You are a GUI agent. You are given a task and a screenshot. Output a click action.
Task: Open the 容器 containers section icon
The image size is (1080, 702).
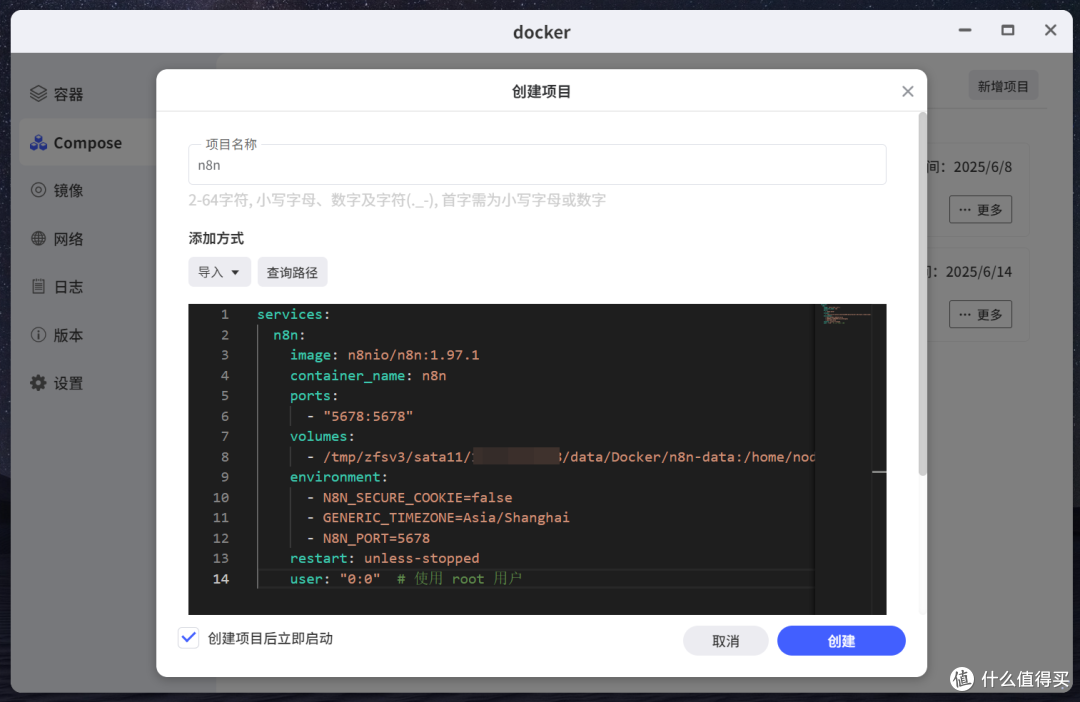(39, 93)
